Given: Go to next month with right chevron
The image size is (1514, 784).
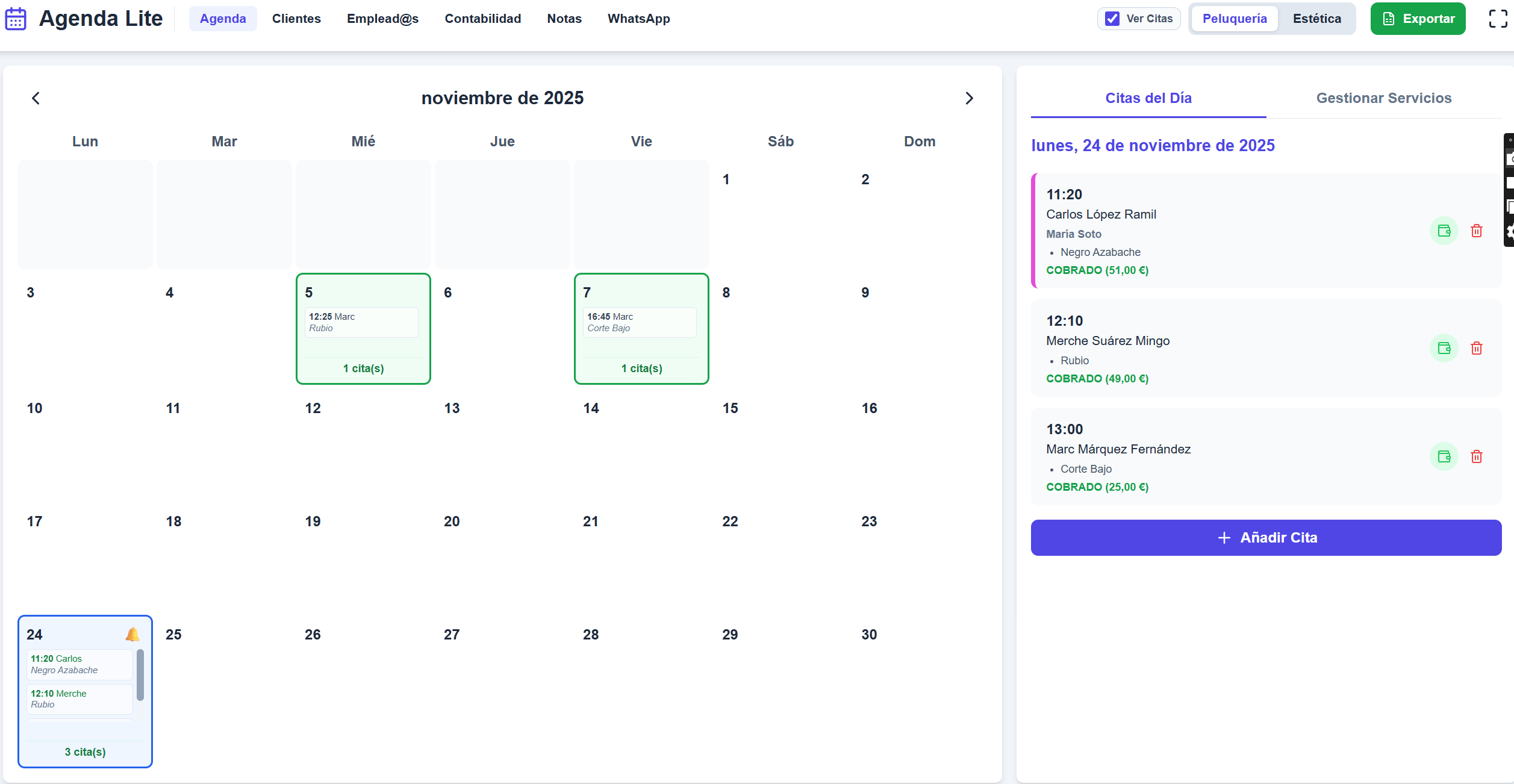Looking at the screenshot, I should pos(969,98).
